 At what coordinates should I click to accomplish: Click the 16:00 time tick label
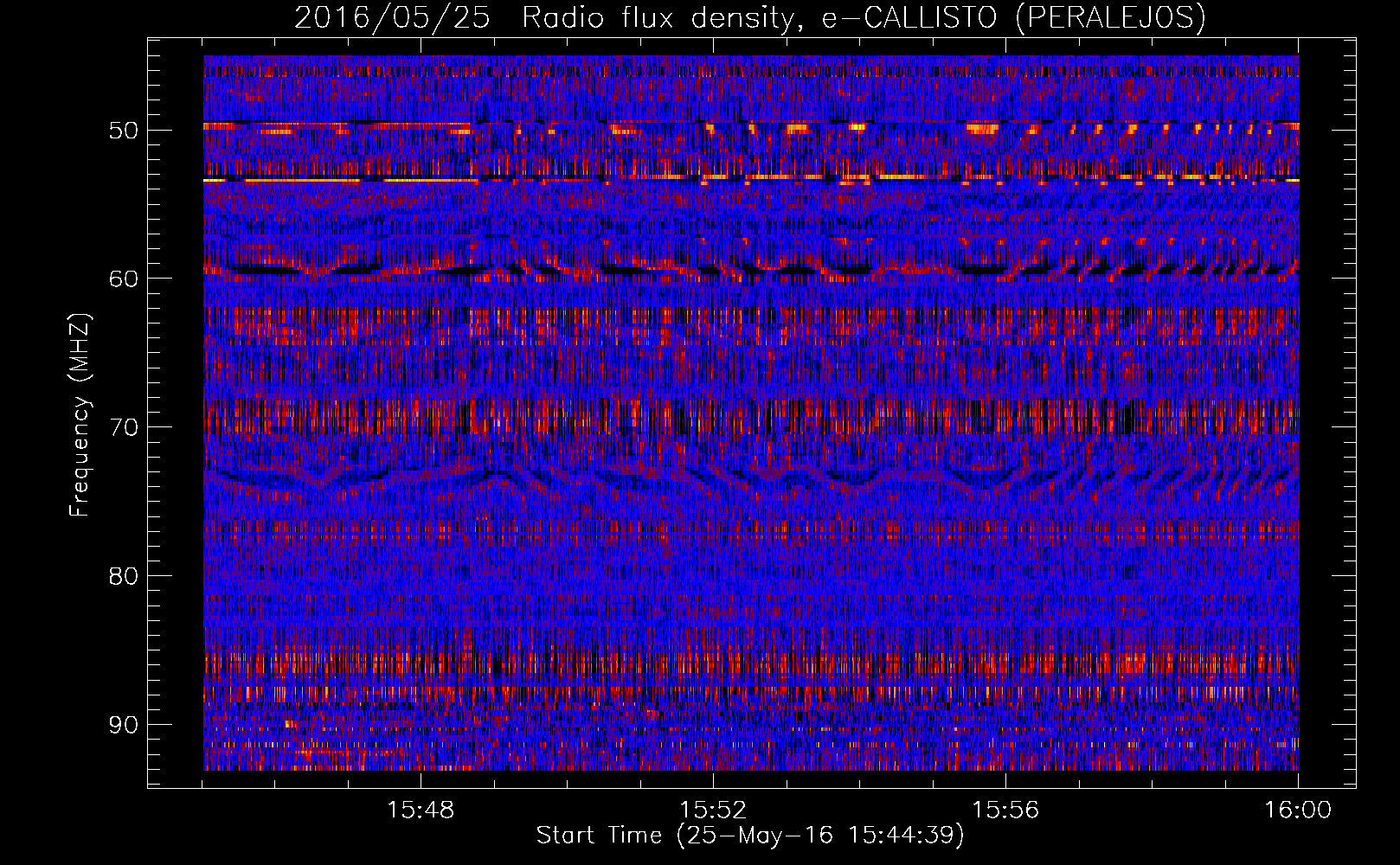[1298, 811]
